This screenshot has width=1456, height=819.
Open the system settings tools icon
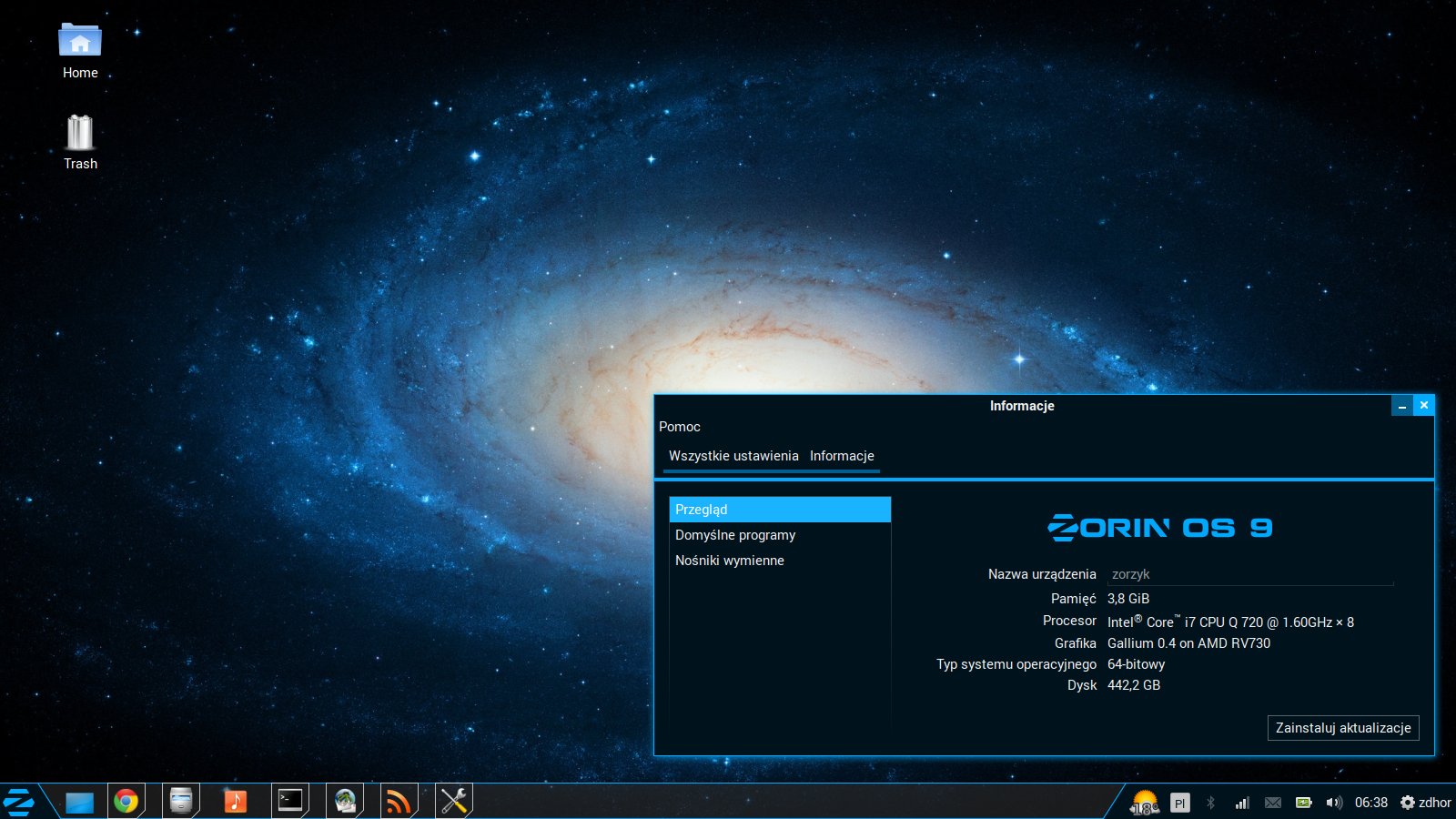(x=454, y=801)
